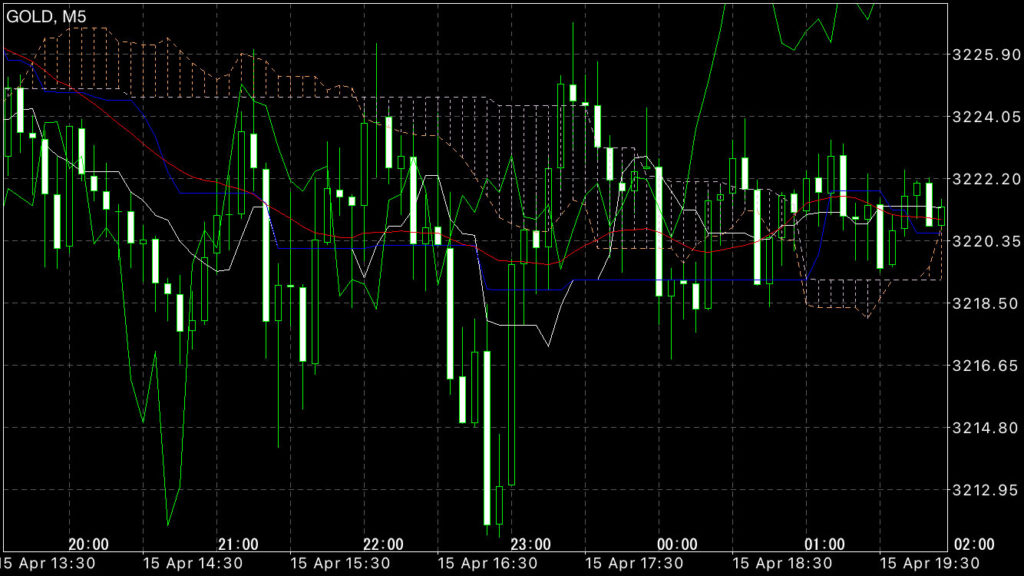Click the tall candle bottoming near 3212

(487, 438)
